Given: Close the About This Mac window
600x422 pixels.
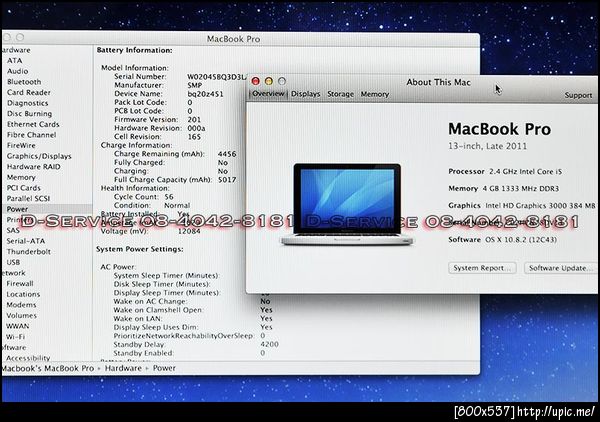Looking at the screenshot, I should click(256, 81).
